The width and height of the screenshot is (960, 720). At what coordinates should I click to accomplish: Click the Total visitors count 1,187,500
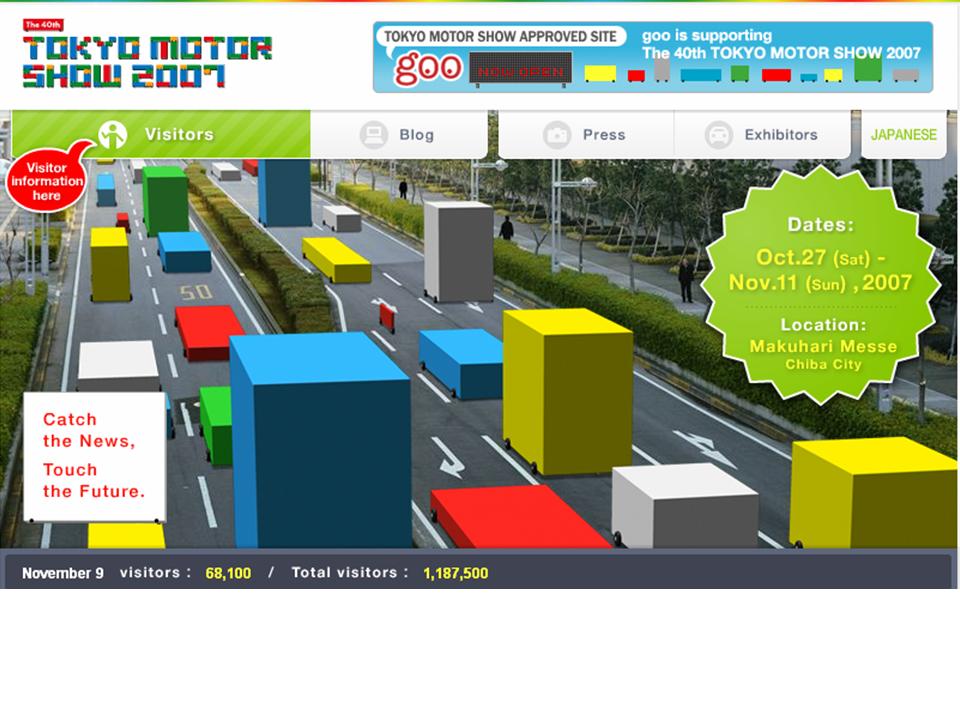tap(455, 574)
